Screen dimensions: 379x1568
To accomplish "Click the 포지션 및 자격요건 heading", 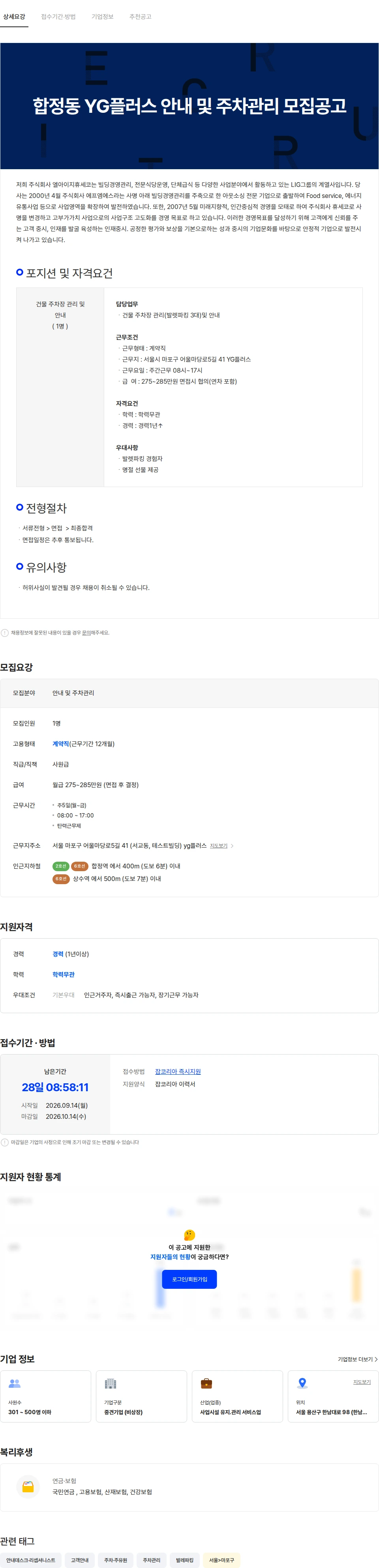I will point(69,273).
